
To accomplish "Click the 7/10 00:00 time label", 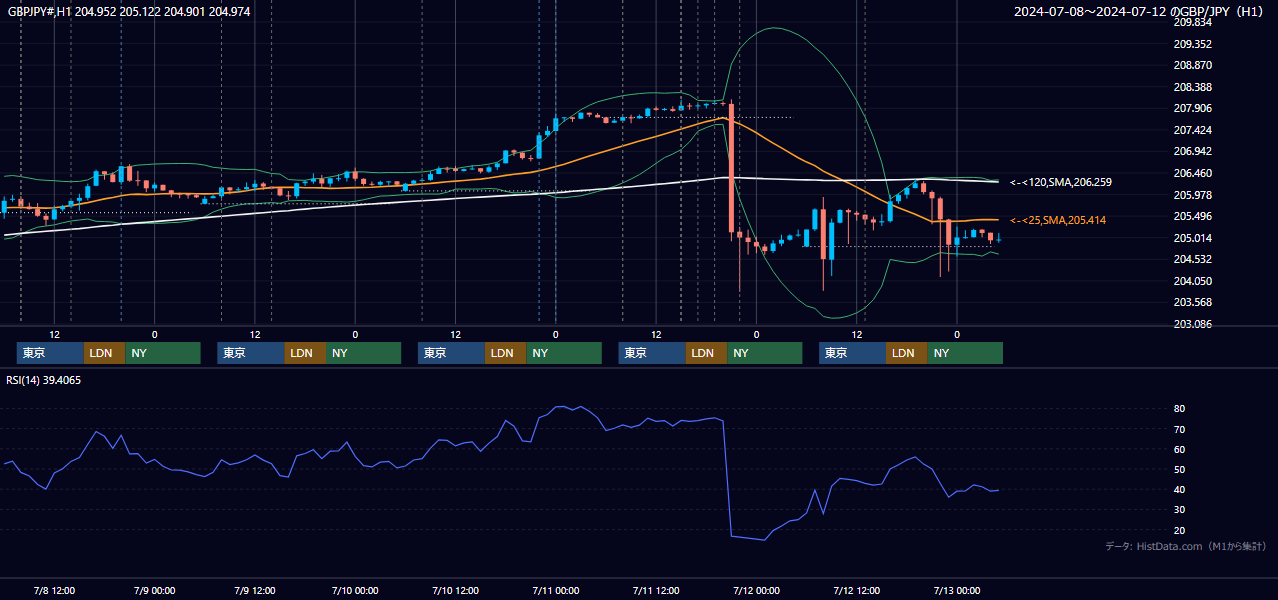I will (355, 590).
